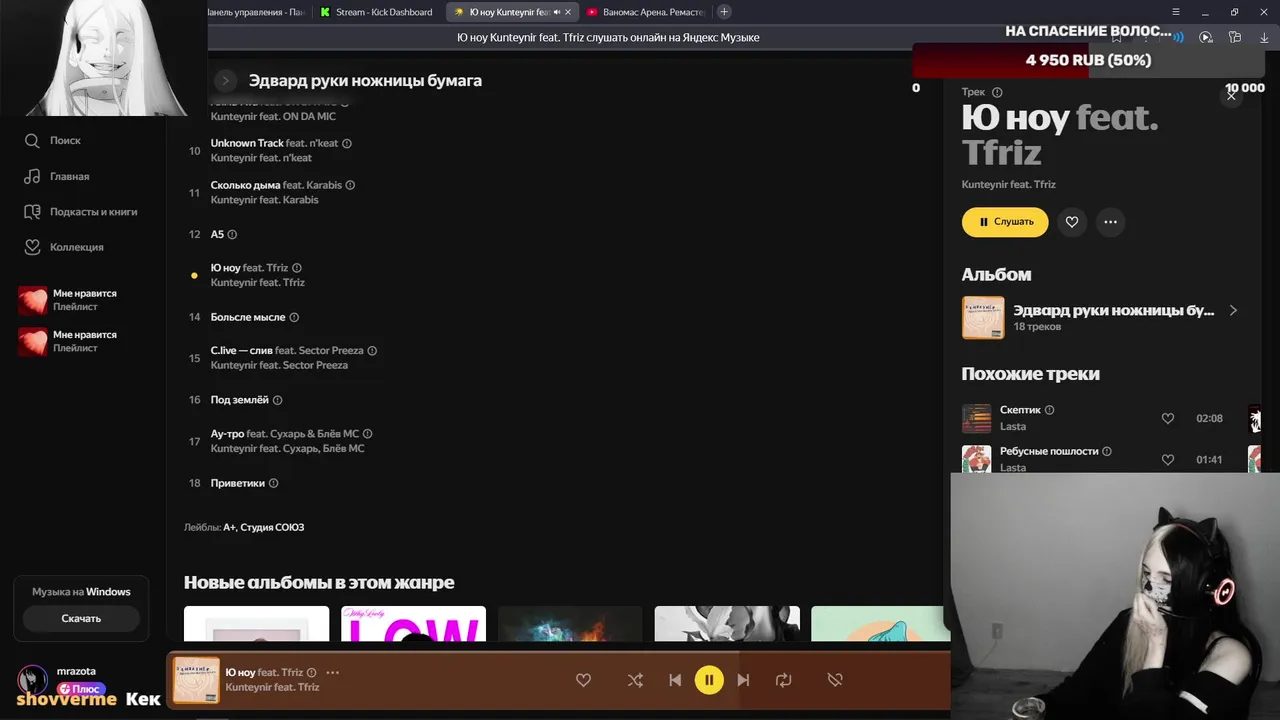The image size is (1280, 720).
Task: Play similar track Ребусные пошлости
Action: tap(1049, 451)
